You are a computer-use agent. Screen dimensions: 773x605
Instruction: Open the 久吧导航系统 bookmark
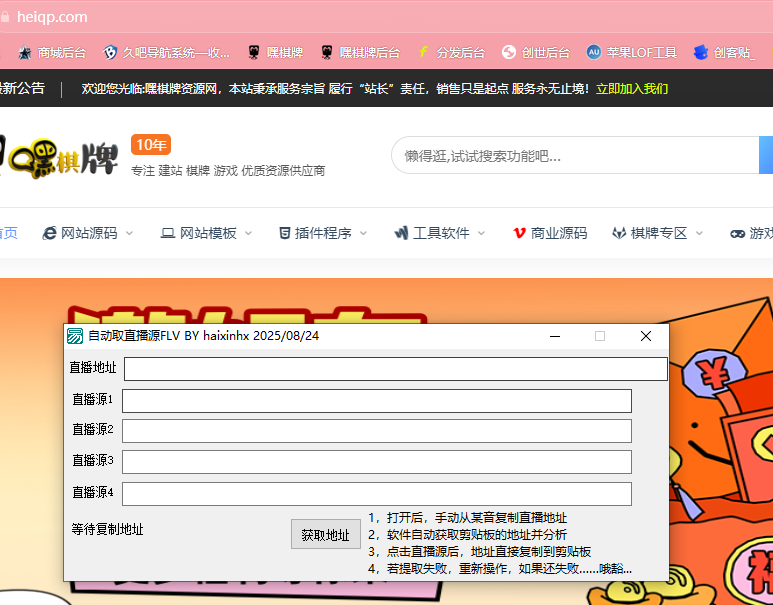pos(166,52)
